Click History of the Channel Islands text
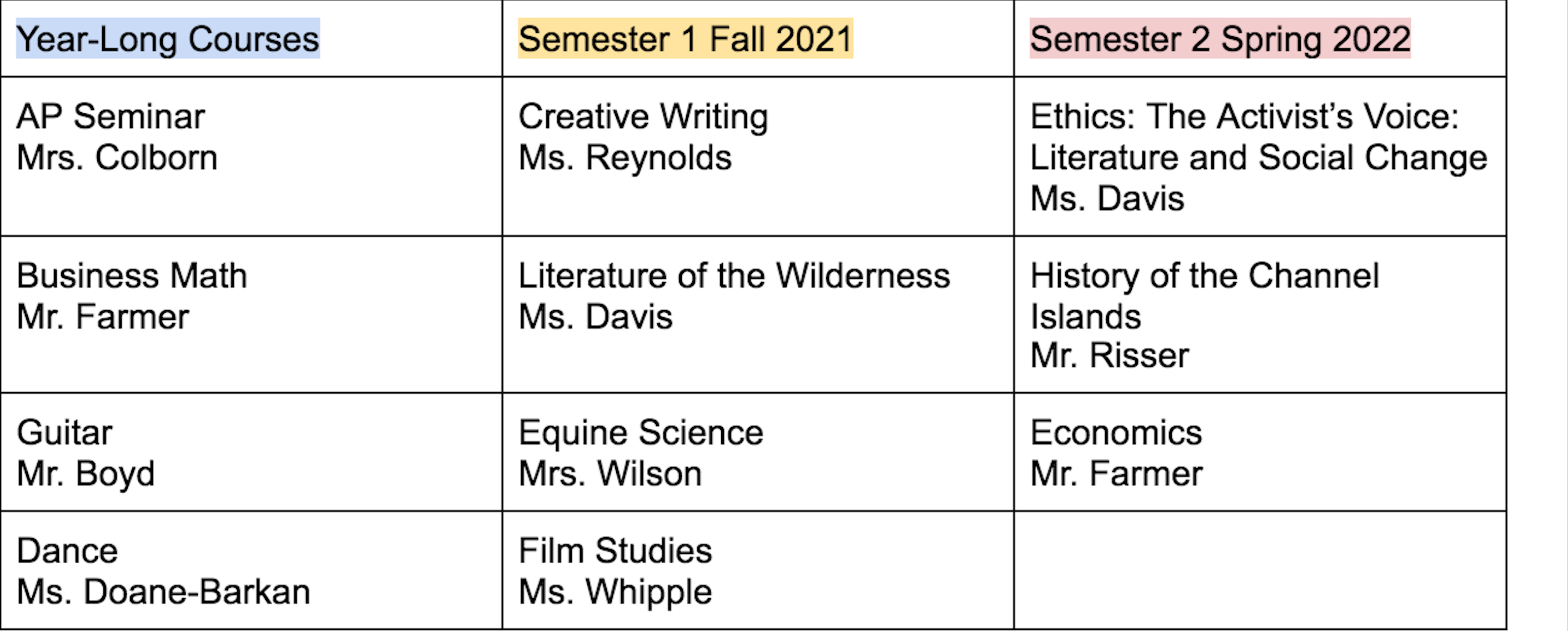Image resolution: width=1568 pixels, height=631 pixels. (1204, 276)
